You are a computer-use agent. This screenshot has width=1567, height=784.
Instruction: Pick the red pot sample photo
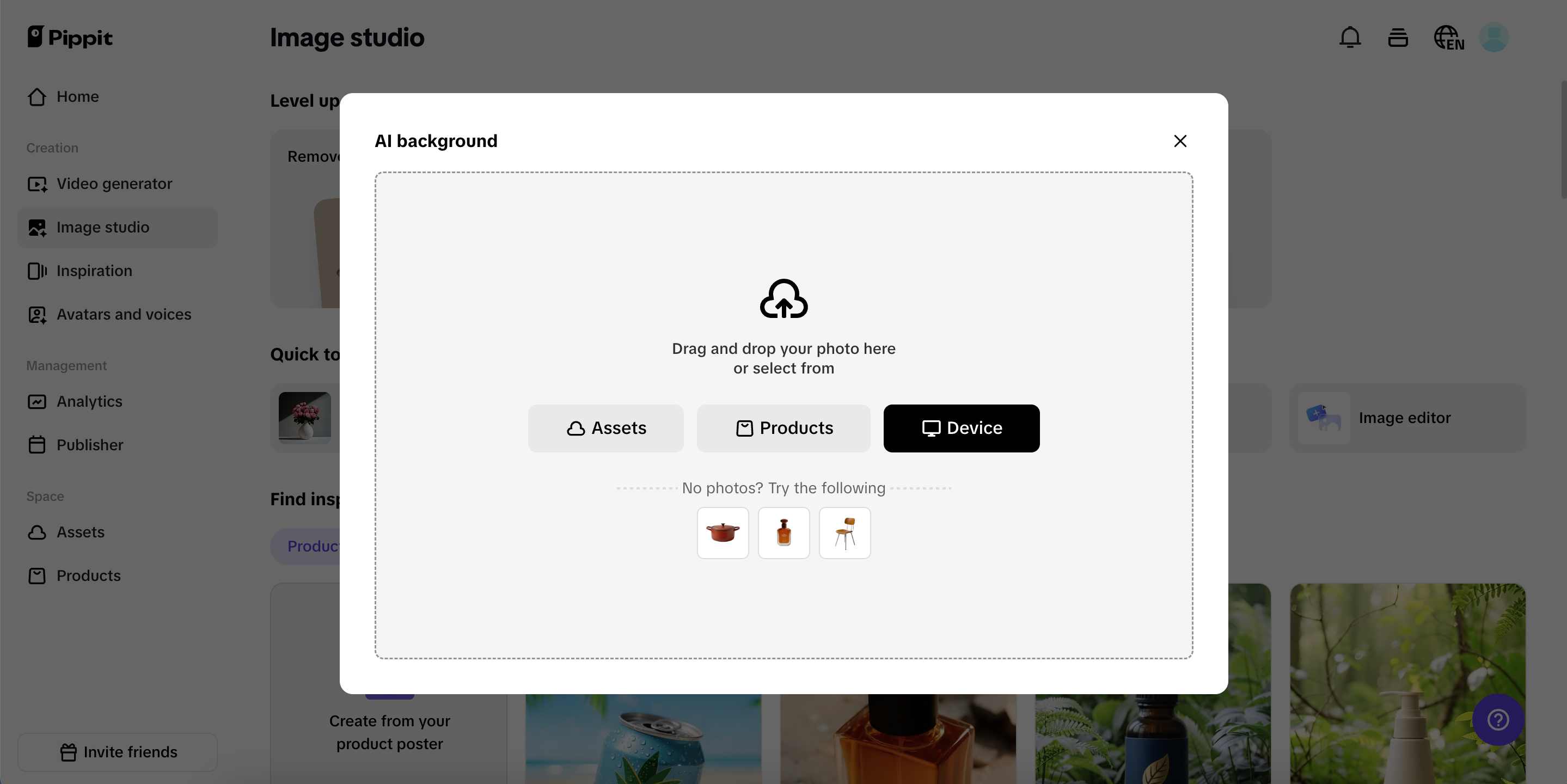[x=723, y=533]
